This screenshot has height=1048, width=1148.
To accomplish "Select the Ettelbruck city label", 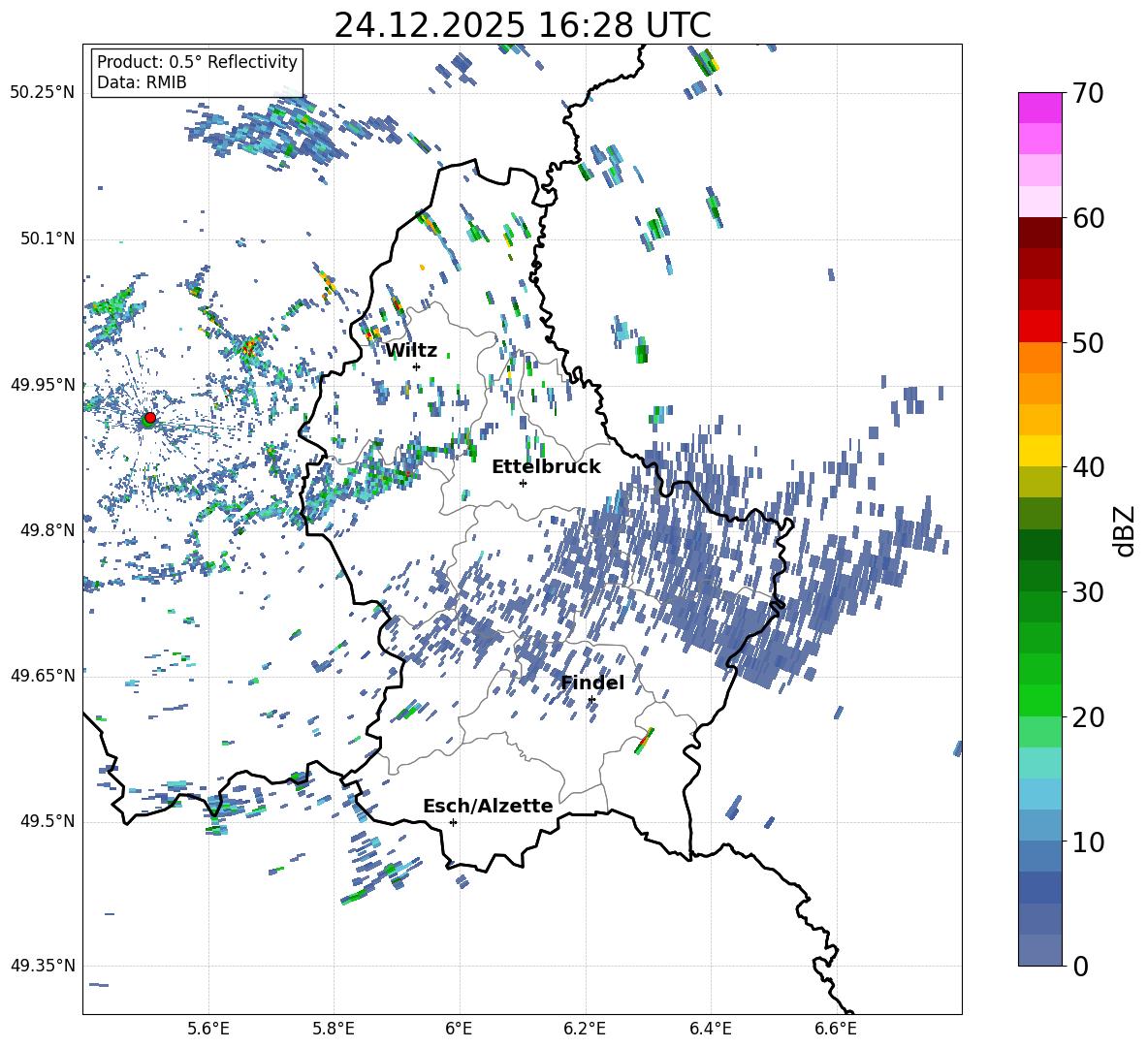I will (546, 466).
